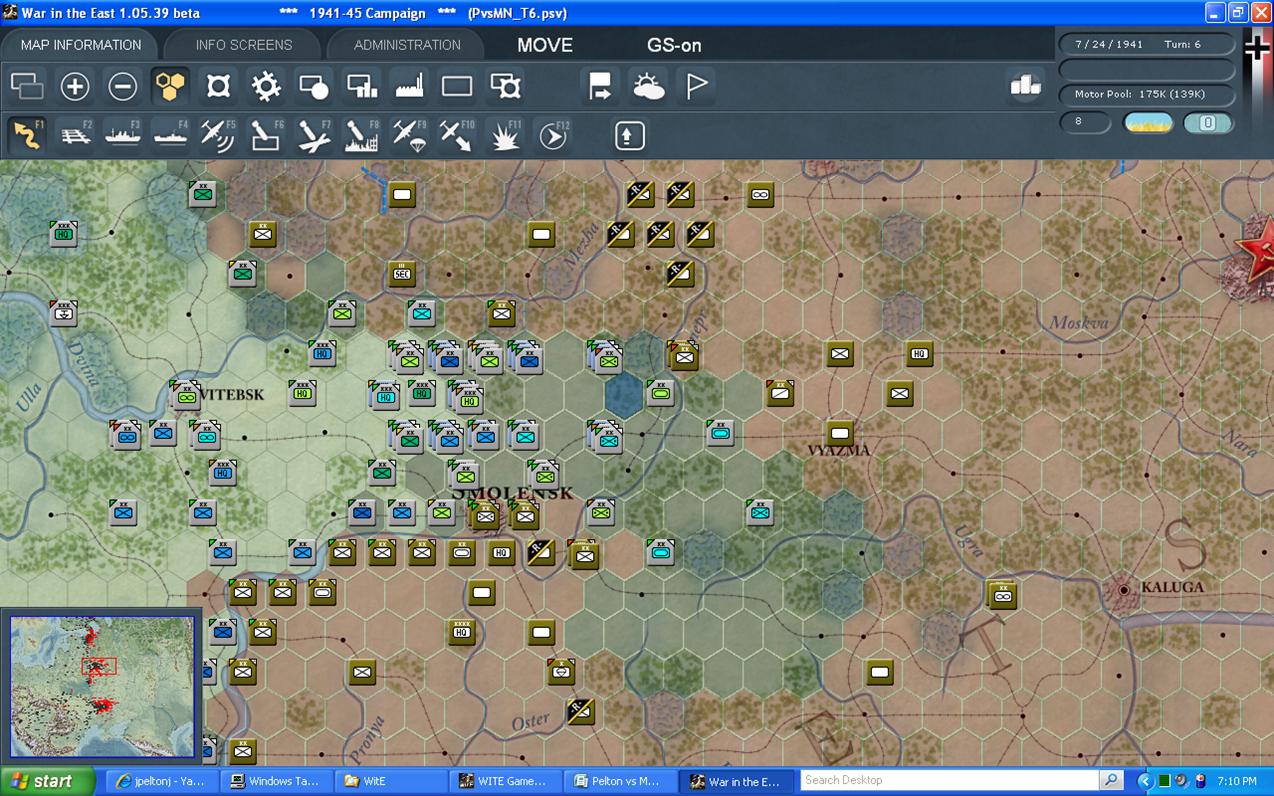The height and width of the screenshot is (796, 1274).
Task: Toggle the battle sites ring icon
Action: point(218,87)
